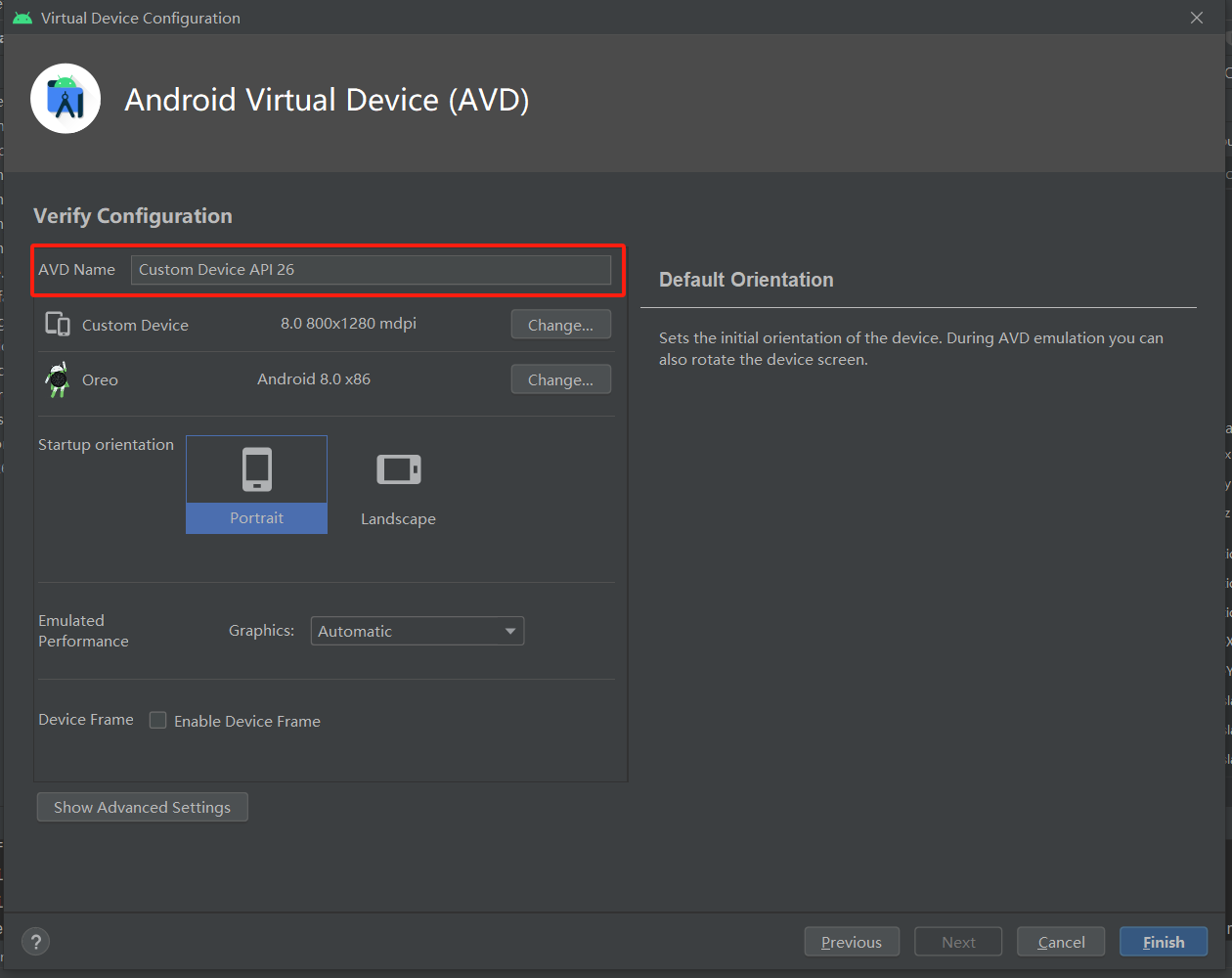Viewport: 1232px width, 978px height.
Task: Click the 'Startup orientation' label
Action: [x=106, y=445]
